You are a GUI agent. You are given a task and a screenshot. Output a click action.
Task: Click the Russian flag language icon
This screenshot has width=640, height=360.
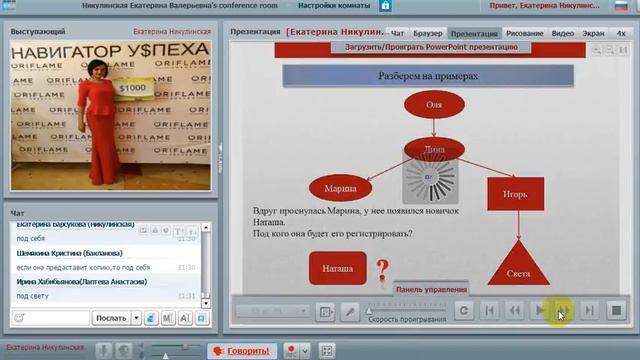tap(621, 6)
